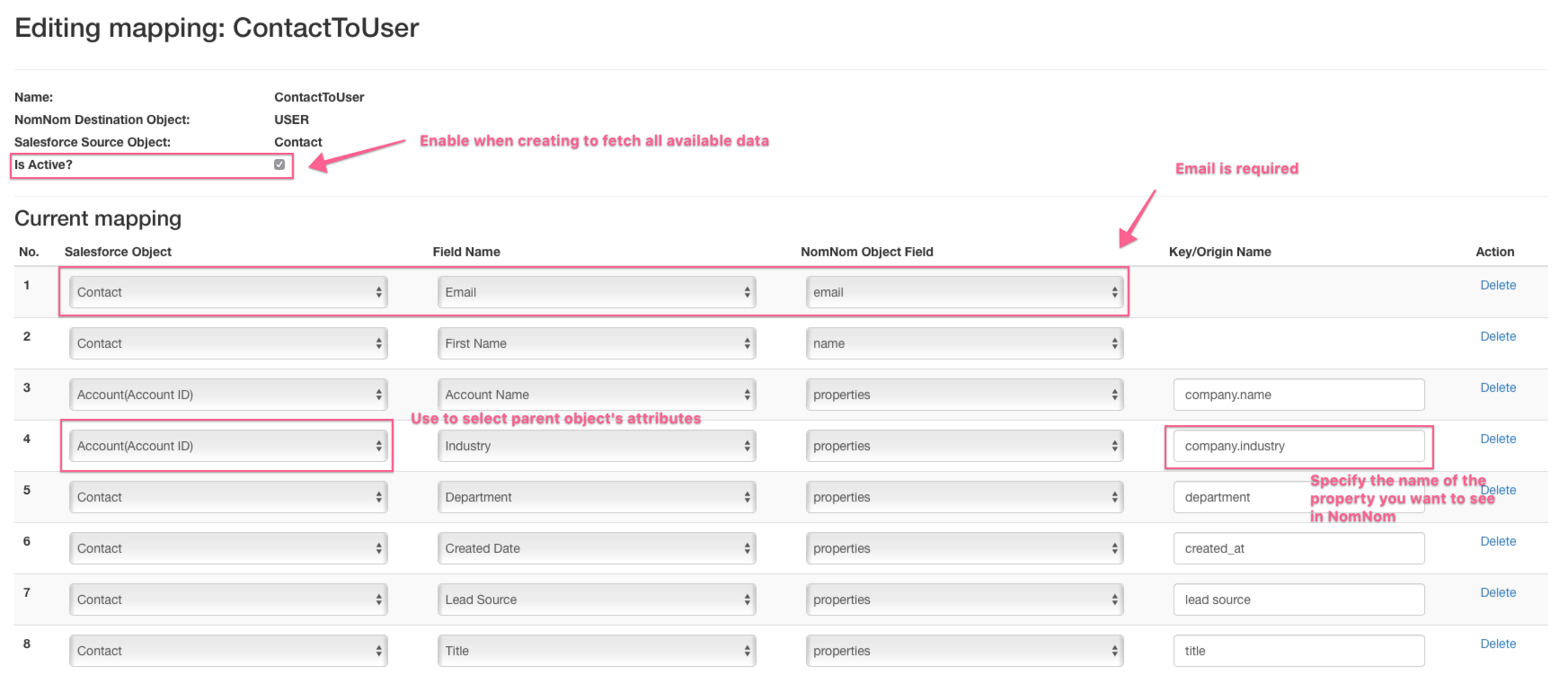
Task: Toggle the Is Active checkbox
Action: (279, 164)
